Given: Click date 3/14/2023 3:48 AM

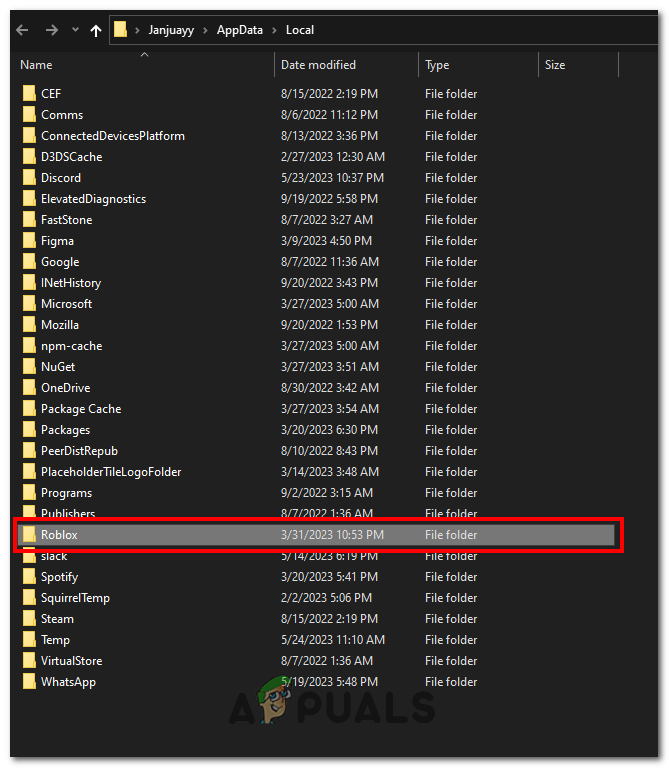Looking at the screenshot, I should (x=330, y=472).
